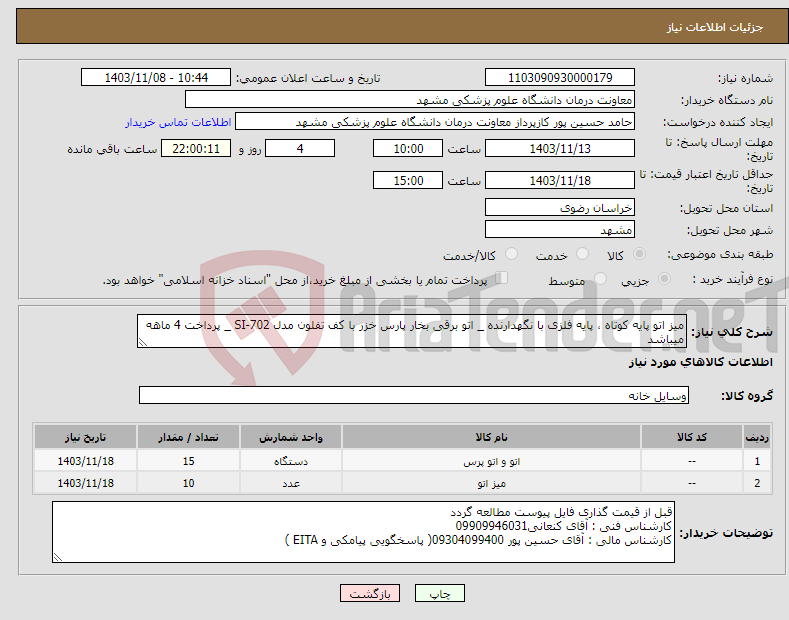This screenshot has width=789, height=620.
Task: Click the quantity cell showing 10
Action: click(188, 483)
